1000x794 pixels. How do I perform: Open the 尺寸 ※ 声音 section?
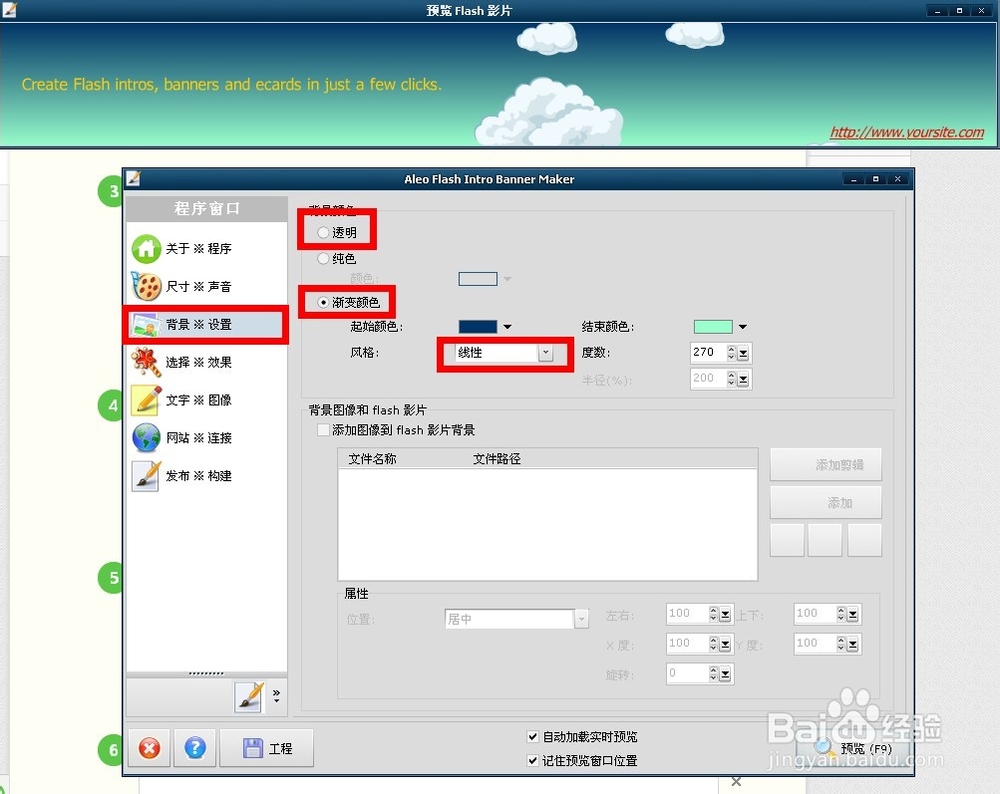tap(206, 286)
